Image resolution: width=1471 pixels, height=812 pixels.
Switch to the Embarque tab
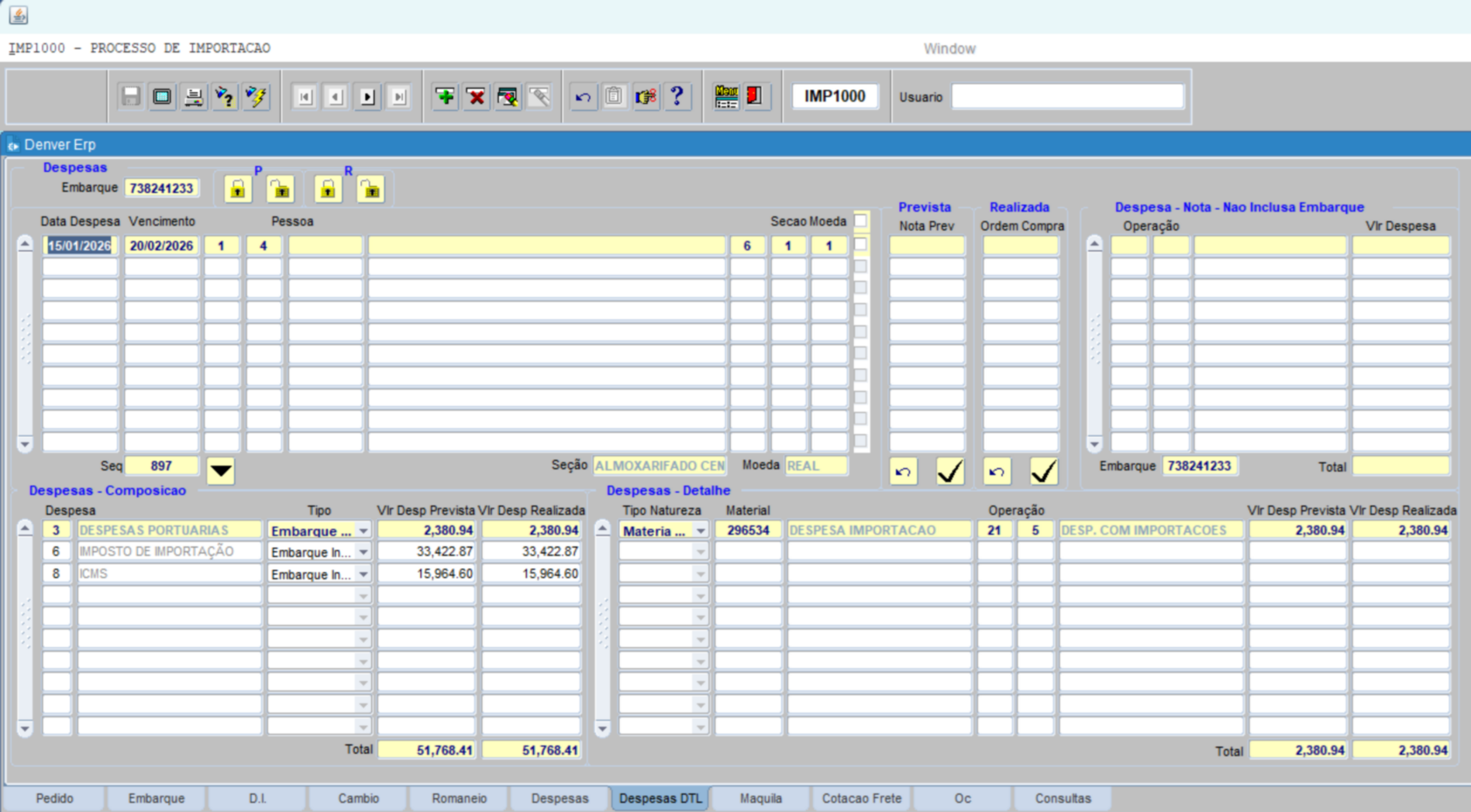click(x=156, y=798)
